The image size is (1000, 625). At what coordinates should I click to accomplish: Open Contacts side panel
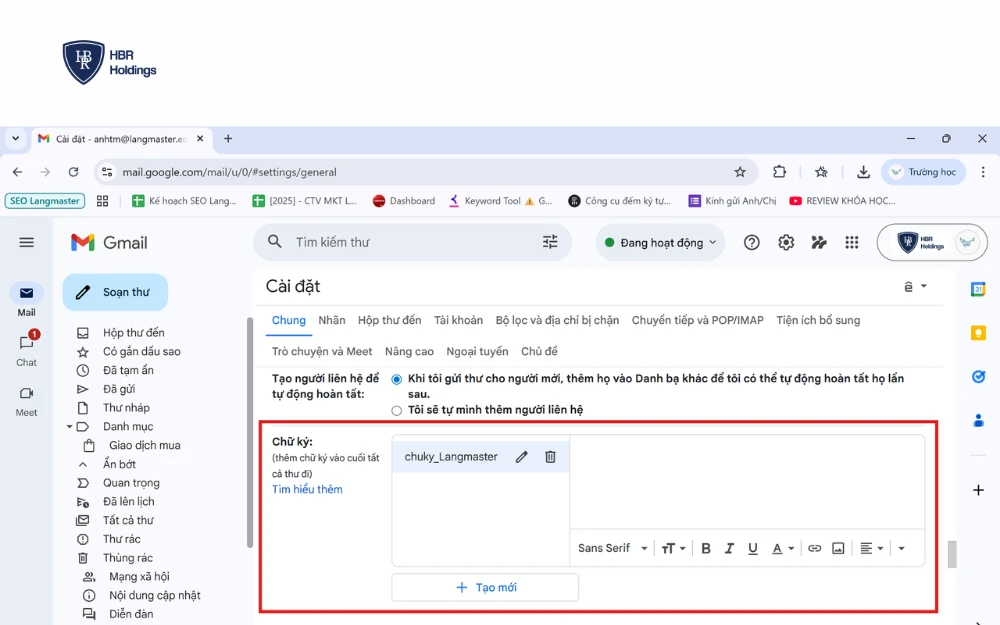coord(978,420)
